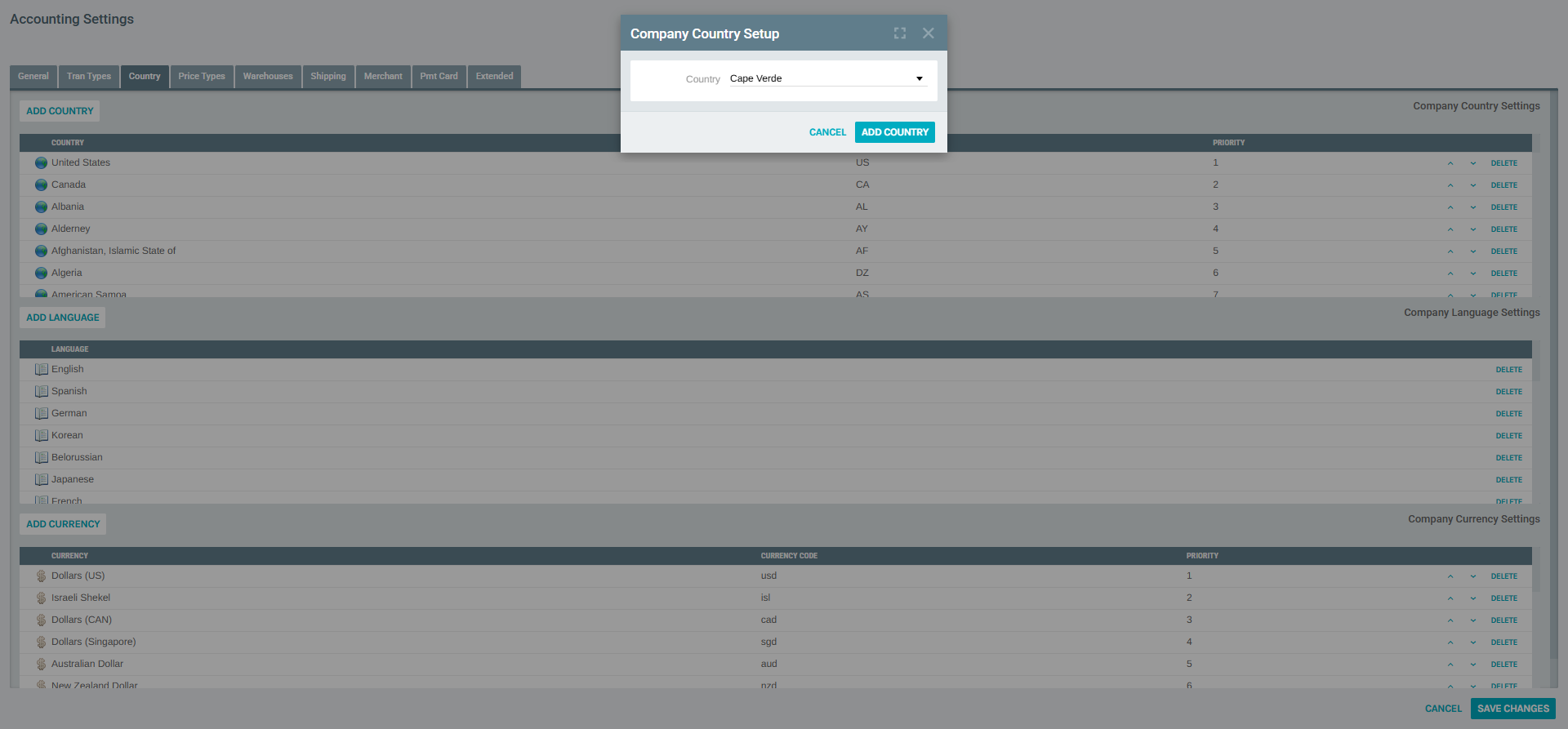This screenshot has width=1568, height=729.
Task: Click the currency icon beside Israeli Shekel
Action: 41,598
